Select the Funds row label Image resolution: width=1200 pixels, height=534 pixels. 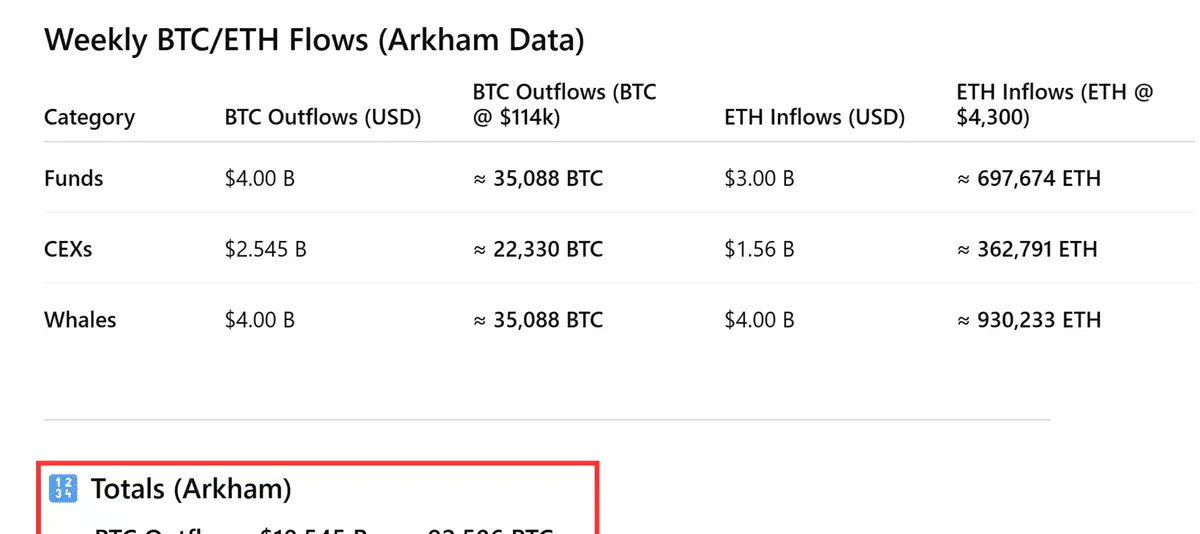(x=74, y=179)
